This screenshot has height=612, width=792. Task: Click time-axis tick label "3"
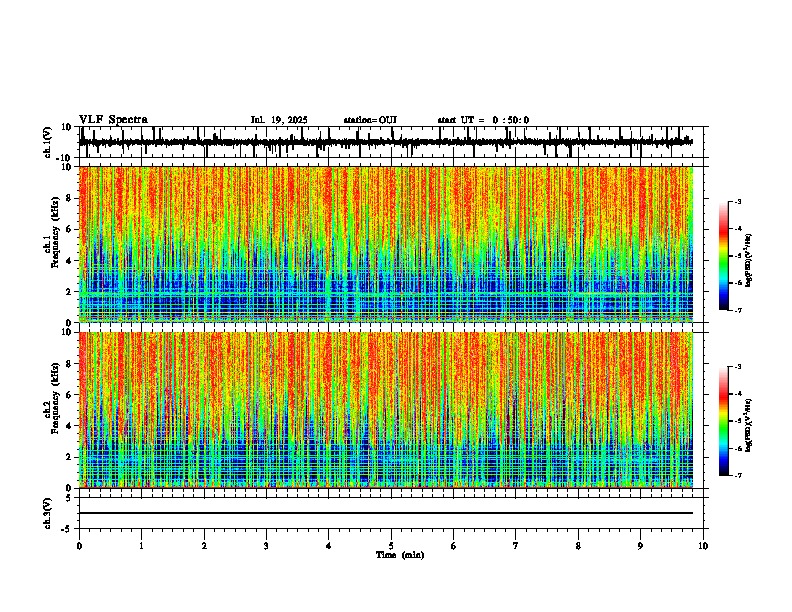click(266, 546)
